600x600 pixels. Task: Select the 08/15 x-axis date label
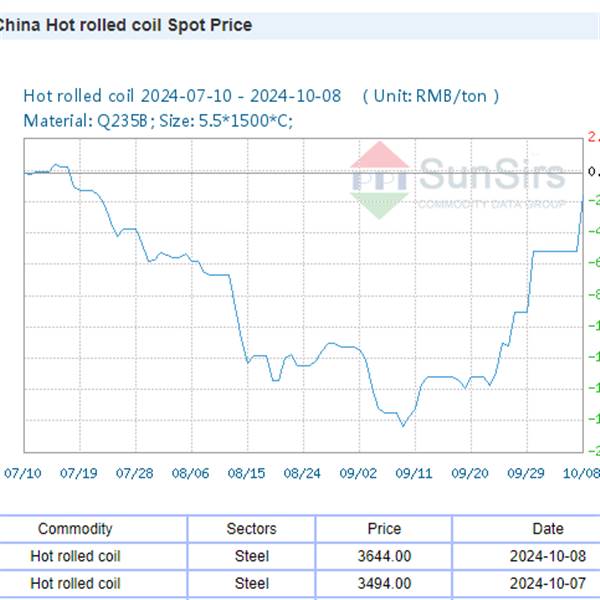click(247, 473)
